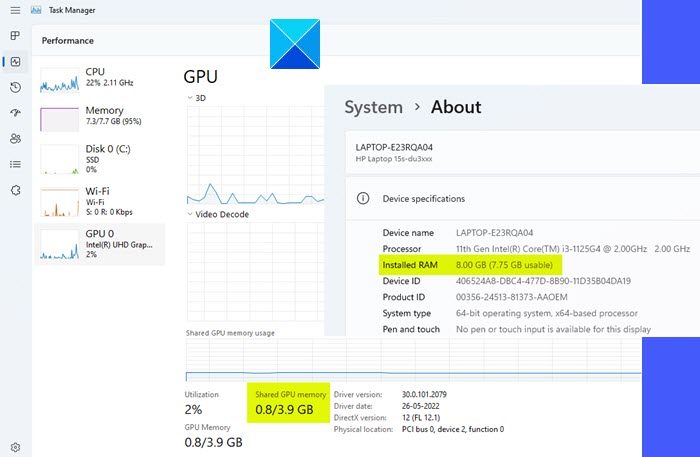This screenshot has width=700, height=457.
Task: Open the App history icon
Action: (15, 88)
